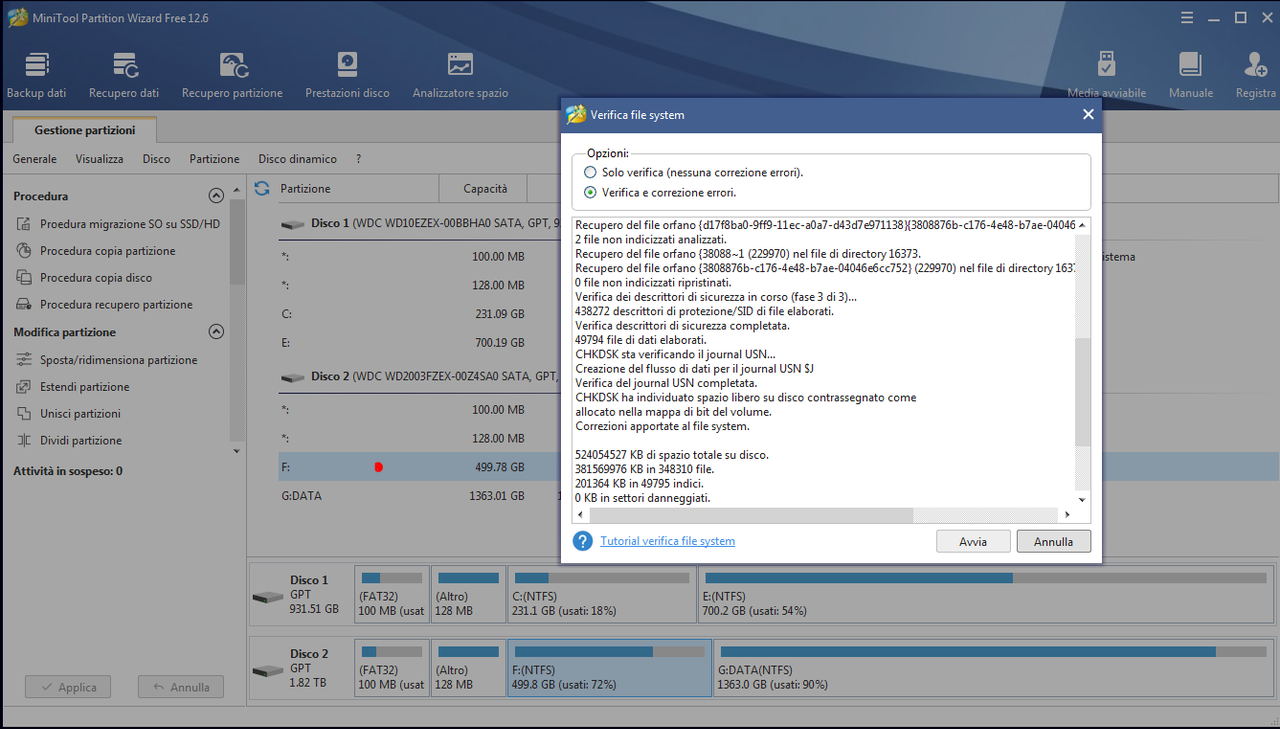This screenshot has width=1280, height=729.
Task: Click the Disco 1 header row in list
Action: pos(418,223)
